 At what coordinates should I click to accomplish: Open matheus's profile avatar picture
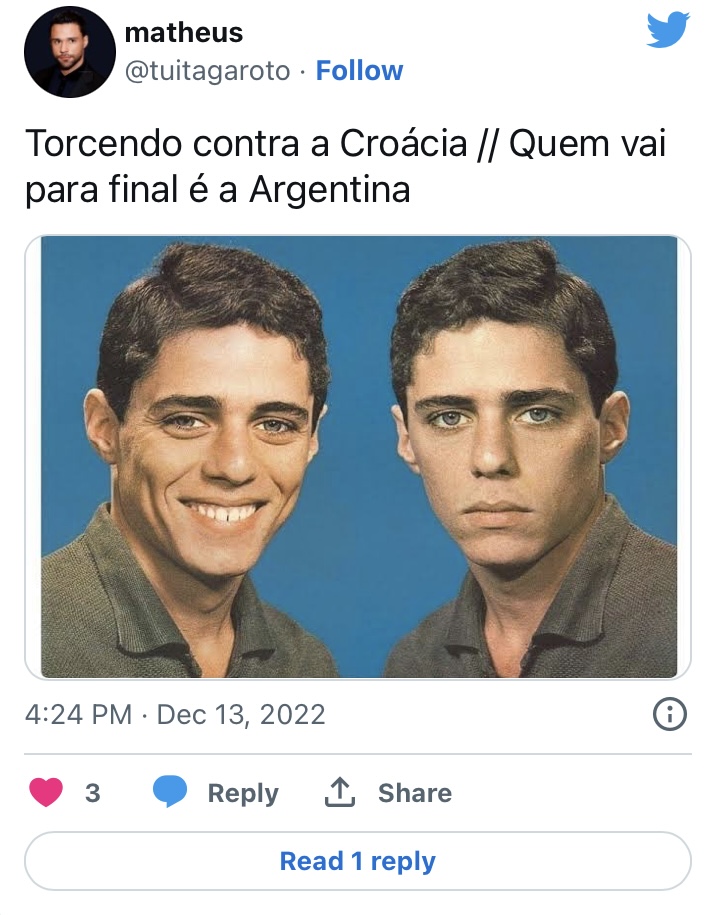[x=69, y=51]
